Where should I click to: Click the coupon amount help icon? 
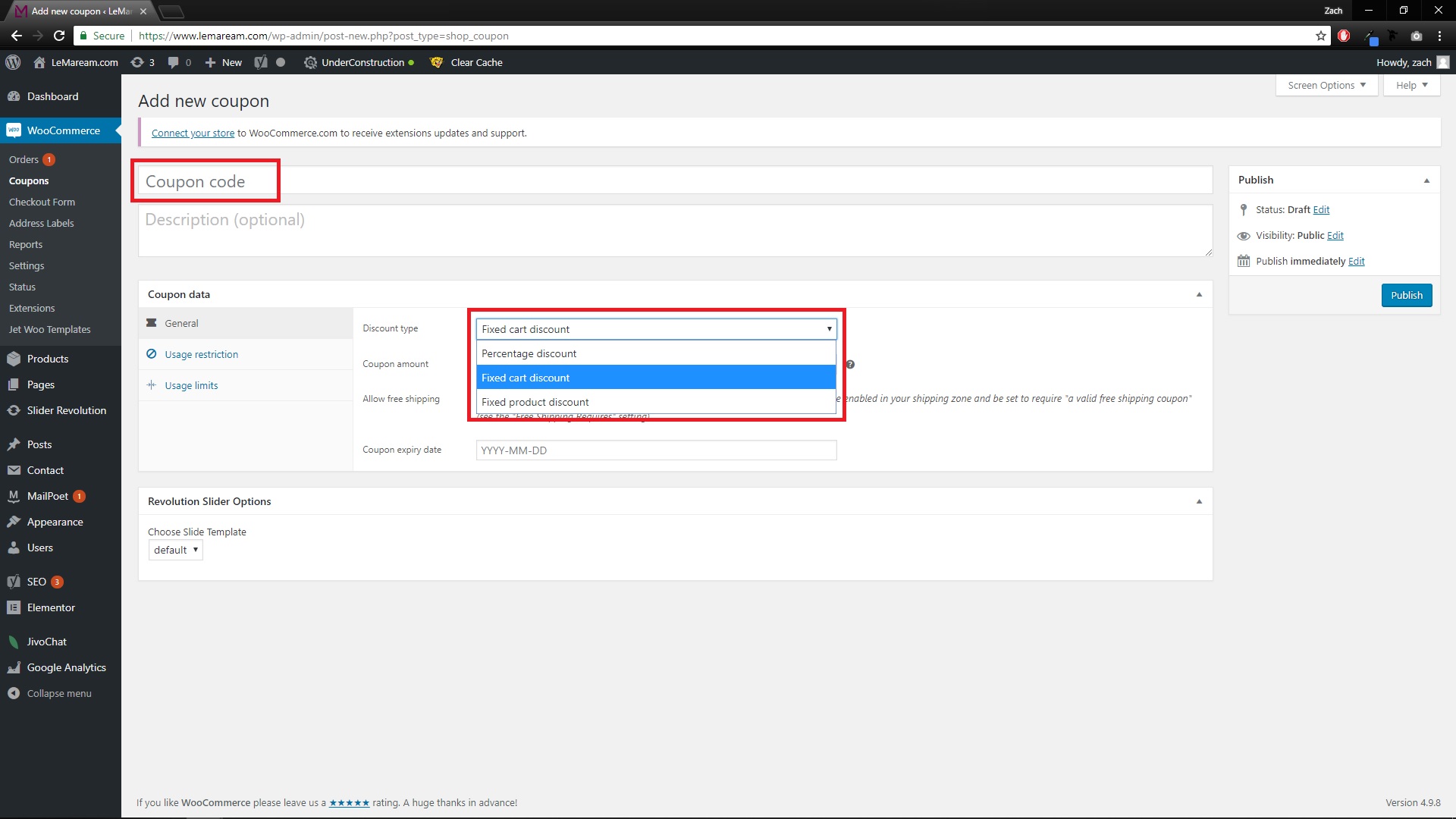[850, 364]
